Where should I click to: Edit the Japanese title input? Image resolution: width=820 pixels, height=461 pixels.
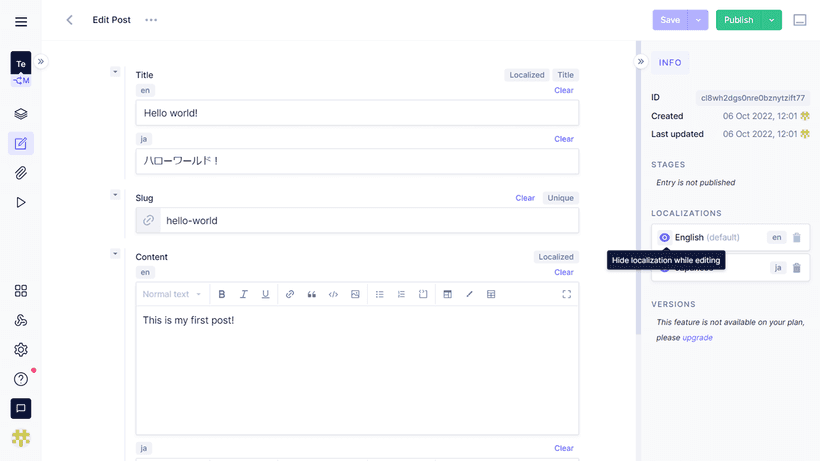pyautogui.click(x=357, y=161)
